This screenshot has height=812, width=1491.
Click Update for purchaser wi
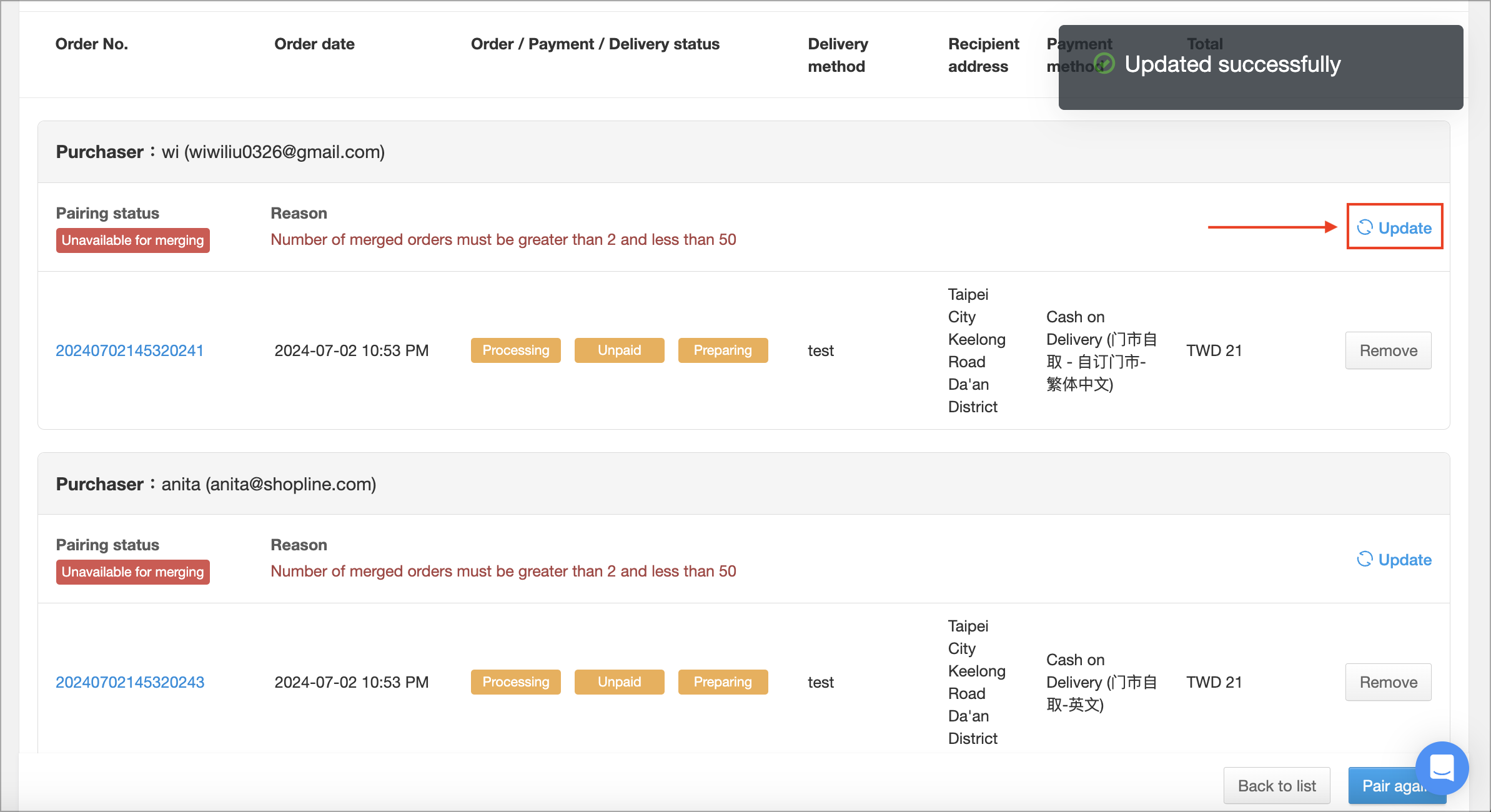(1394, 228)
